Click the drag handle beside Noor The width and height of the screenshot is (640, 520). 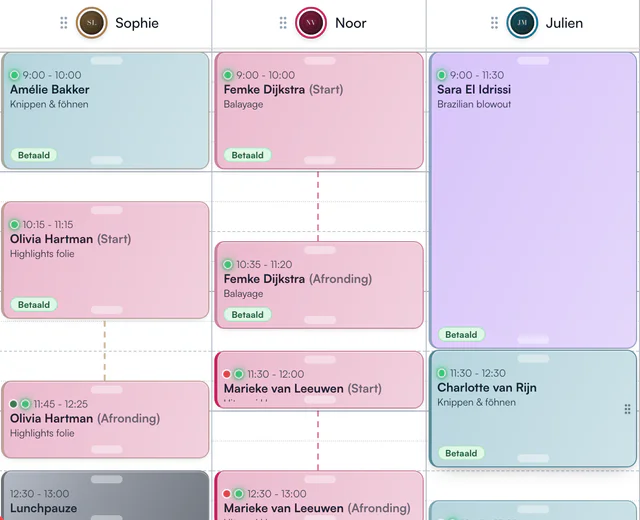pyautogui.click(x=283, y=23)
